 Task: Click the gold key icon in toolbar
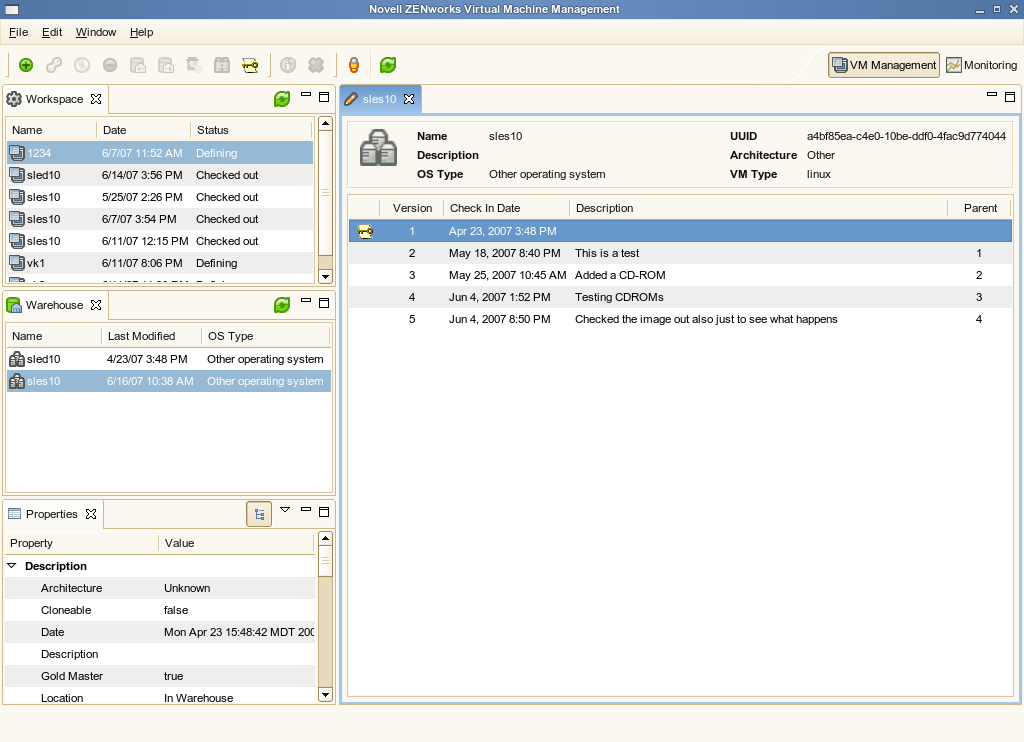coord(250,65)
